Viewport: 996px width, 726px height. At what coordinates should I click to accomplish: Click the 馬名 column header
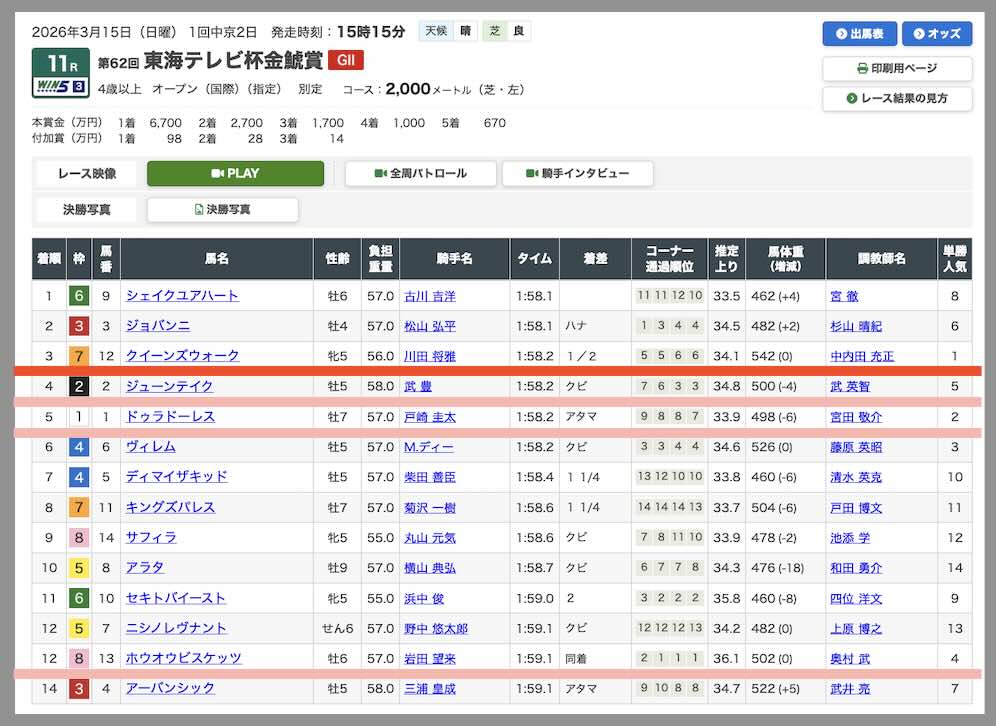coord(216,259)
